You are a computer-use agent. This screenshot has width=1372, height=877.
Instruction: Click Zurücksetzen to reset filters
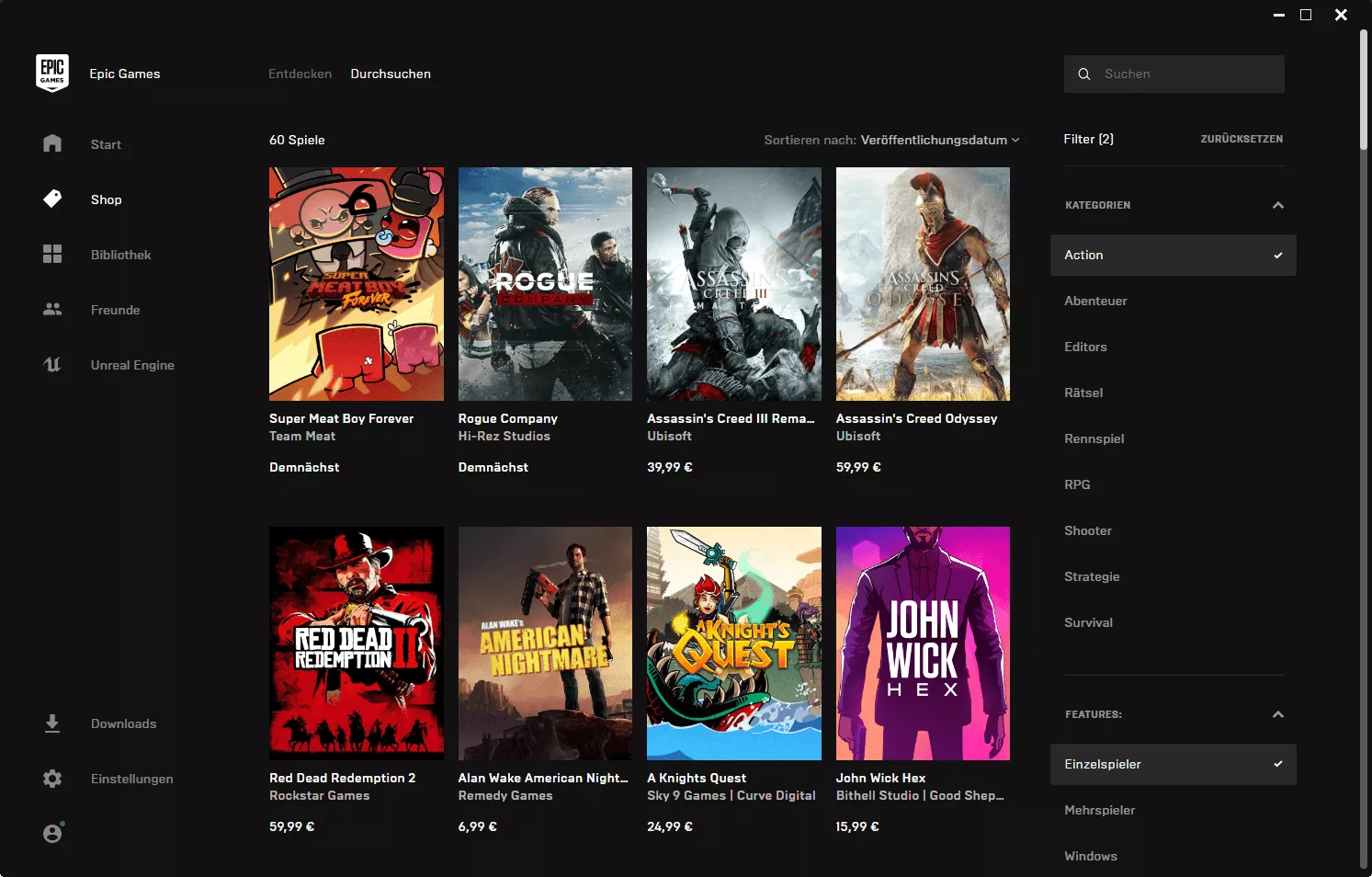[1242, 139]
